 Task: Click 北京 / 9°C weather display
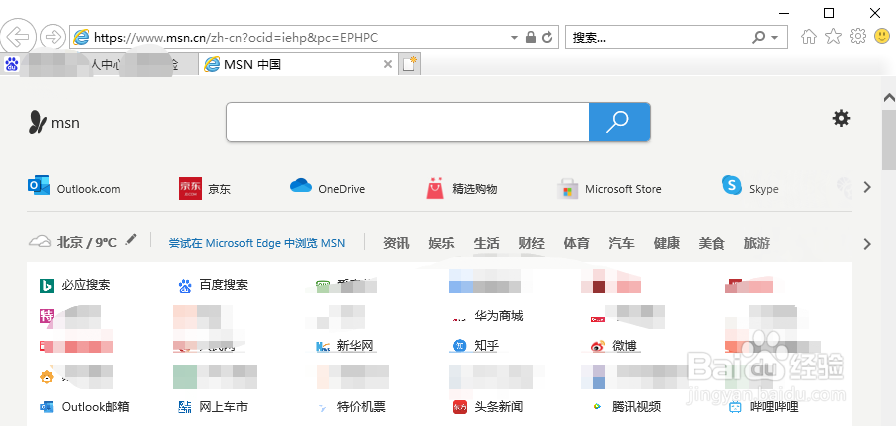pos(73,242)
